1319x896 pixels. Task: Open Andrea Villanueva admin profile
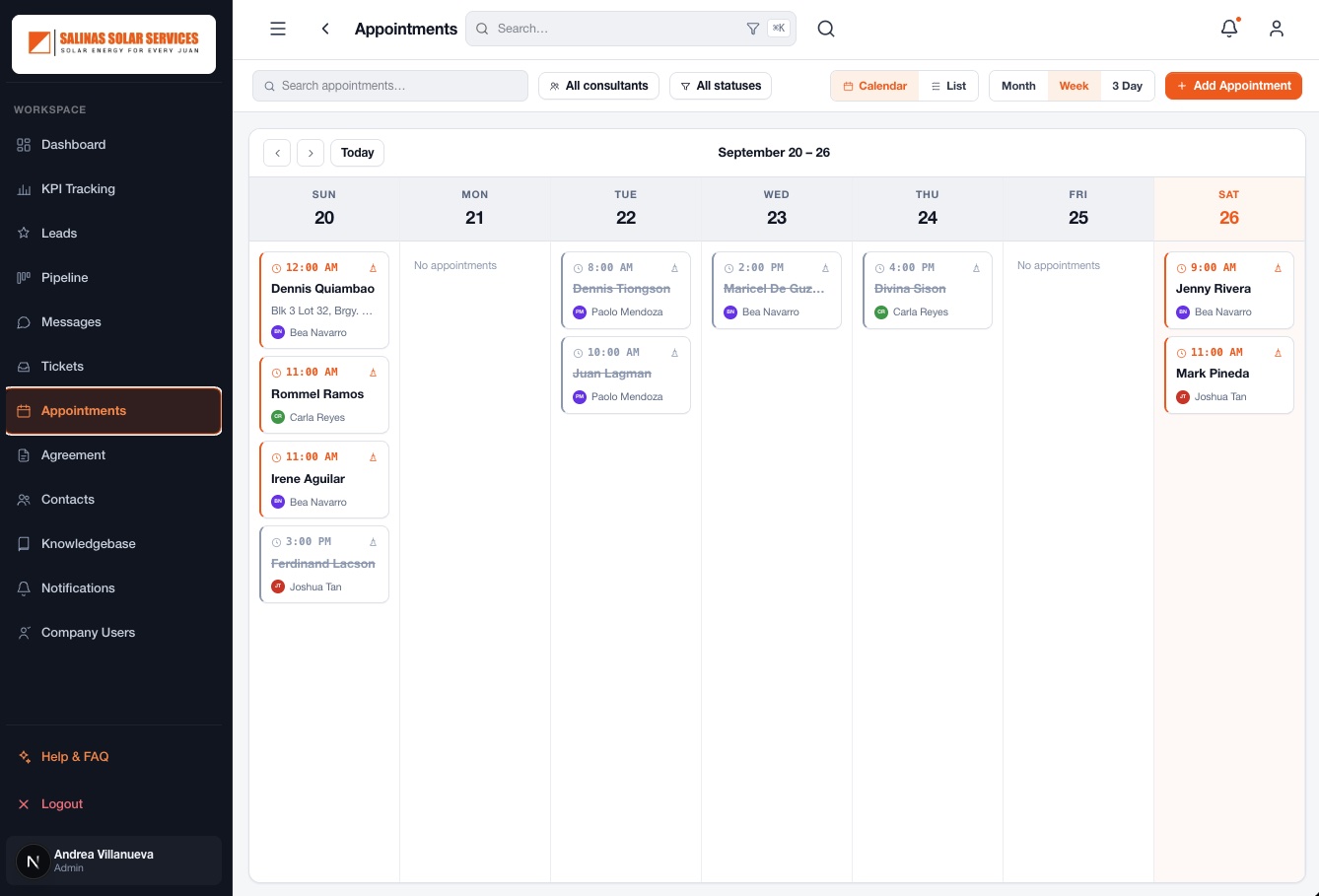[x=113, y=861]
